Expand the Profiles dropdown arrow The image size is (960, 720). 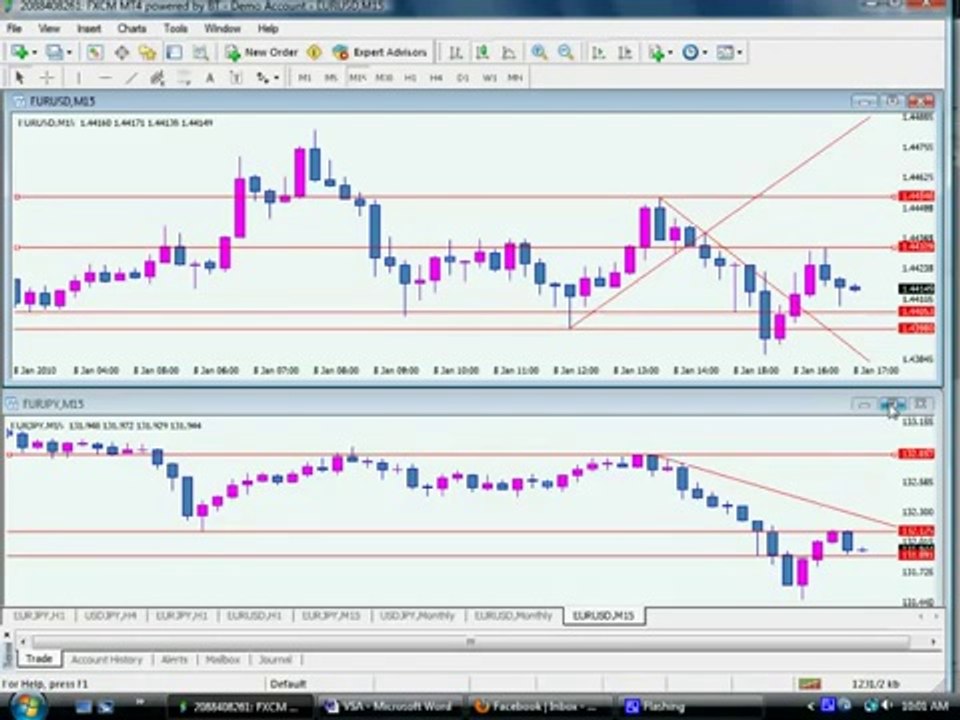point(69,53)
